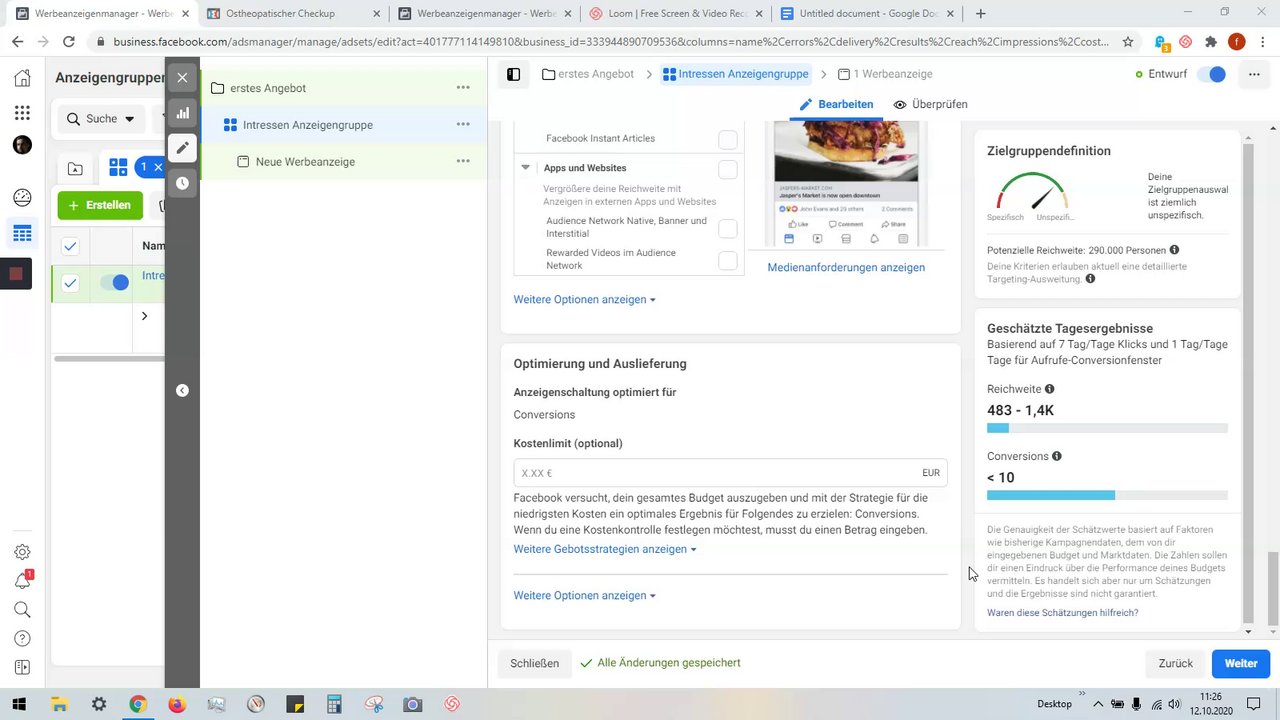Toggle the navigation sidebar expand icon
Image resolution: width=1280 pixels, height=720 pixels.
point(22,668)
